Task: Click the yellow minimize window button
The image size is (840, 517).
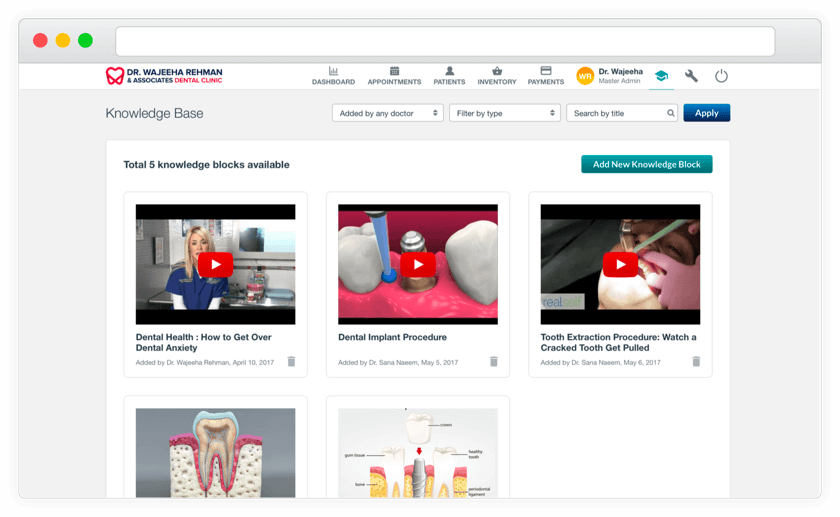Action: click(x=63, y=40)
